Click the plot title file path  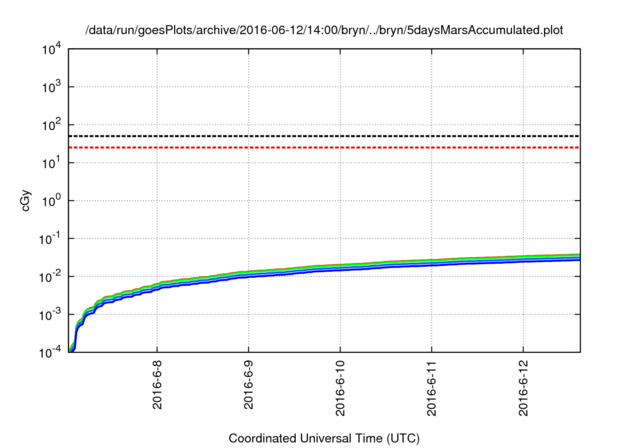click(x=324, y=30)
